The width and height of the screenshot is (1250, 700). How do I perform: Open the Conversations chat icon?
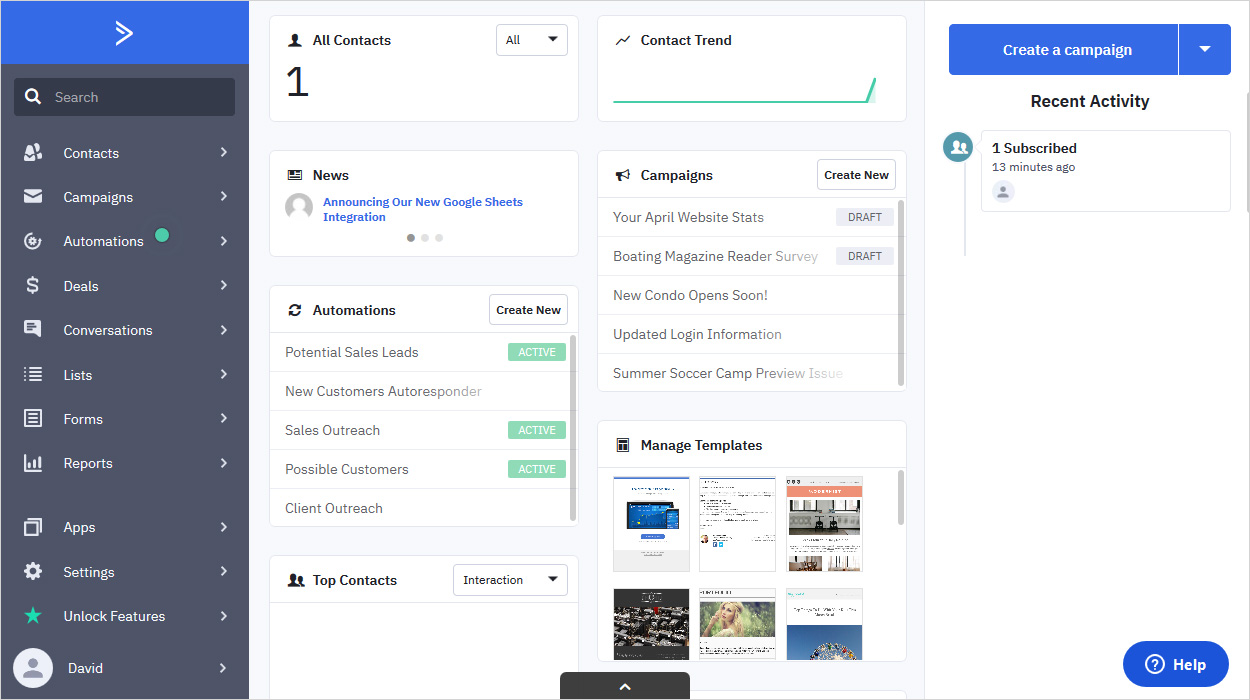point(33,330)
